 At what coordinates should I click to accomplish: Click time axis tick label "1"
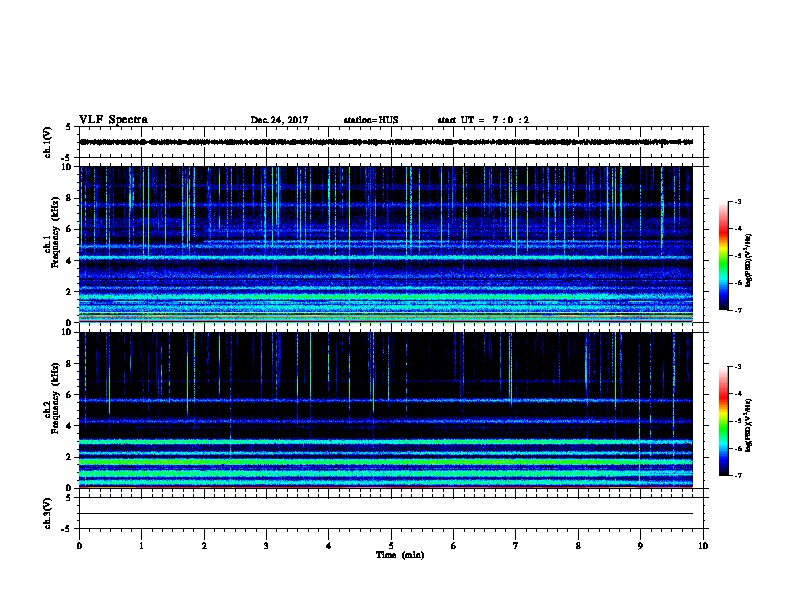(x=141, y=546)
